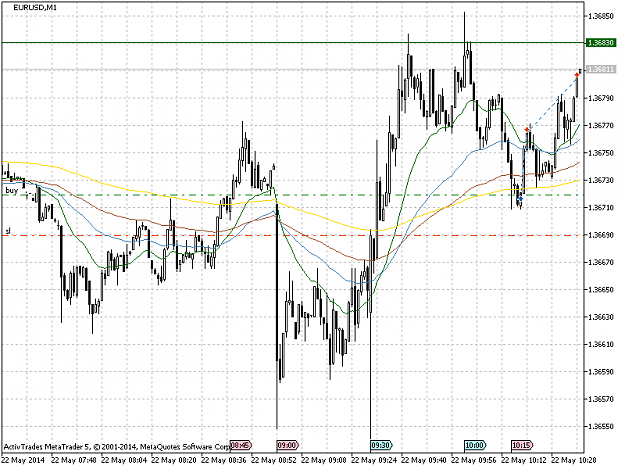625x469 pixels.
Task: Click the '22 May 10:12' time axis label
Action: coord(524,460)
